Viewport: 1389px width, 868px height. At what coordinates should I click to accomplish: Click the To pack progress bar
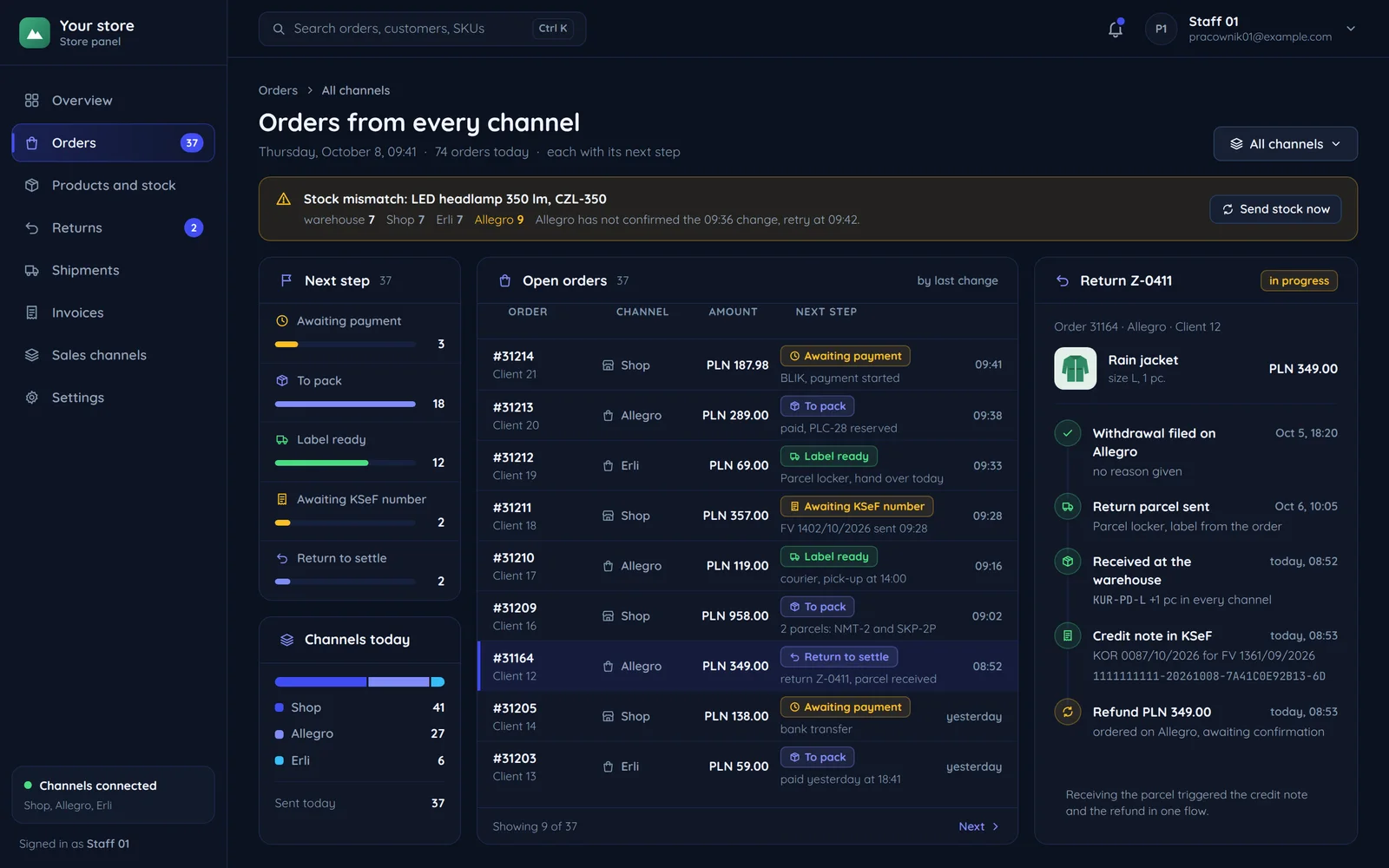click(345, 404)
